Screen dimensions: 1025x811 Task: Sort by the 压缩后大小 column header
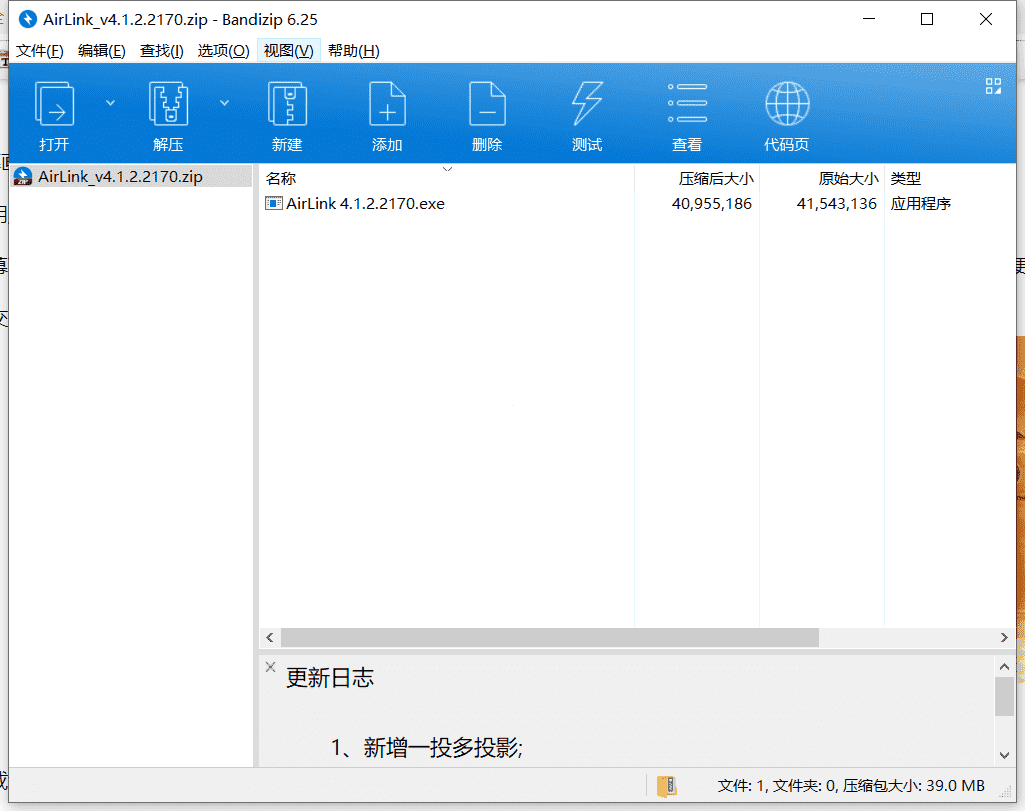click(697, 178)
